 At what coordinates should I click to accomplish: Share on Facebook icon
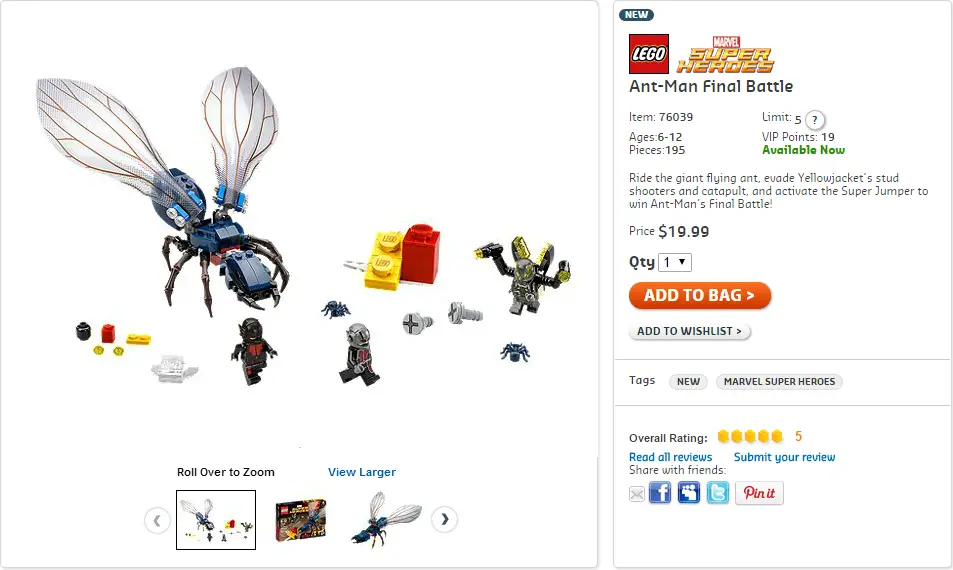point(660,492)
